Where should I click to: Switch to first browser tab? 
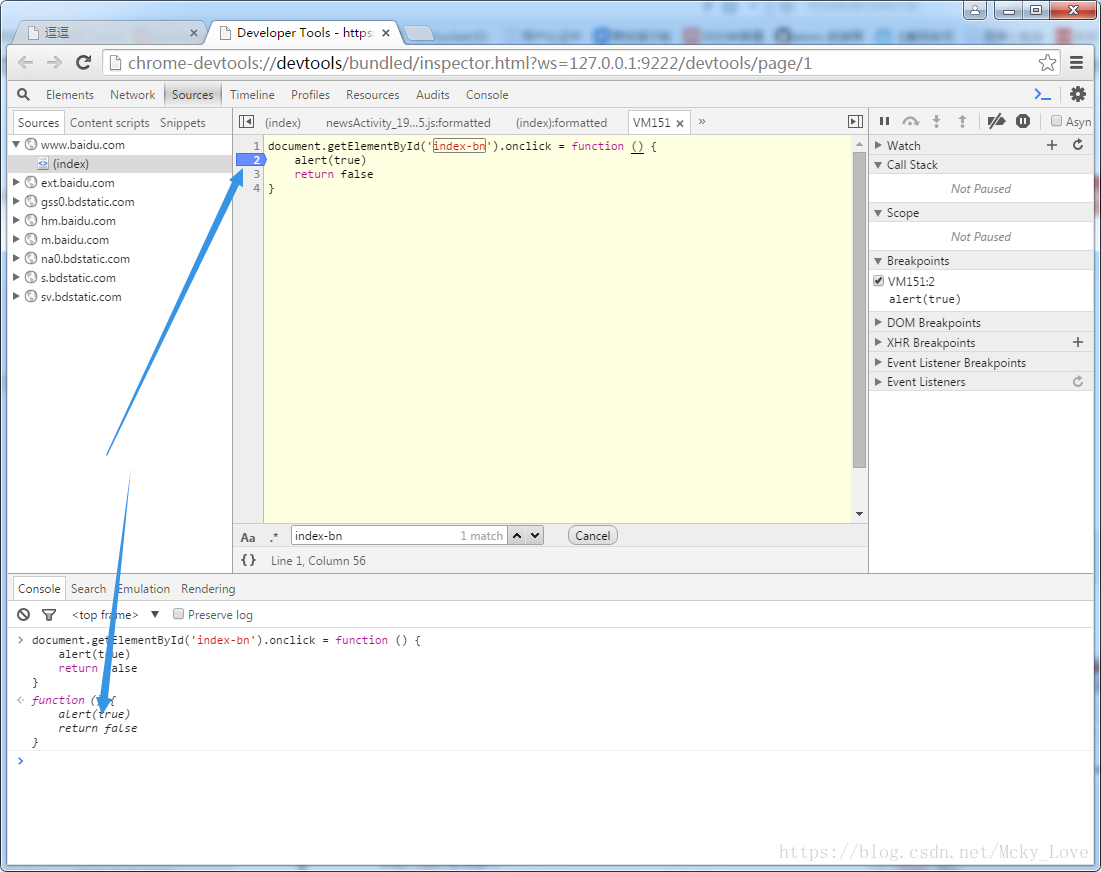111,32
